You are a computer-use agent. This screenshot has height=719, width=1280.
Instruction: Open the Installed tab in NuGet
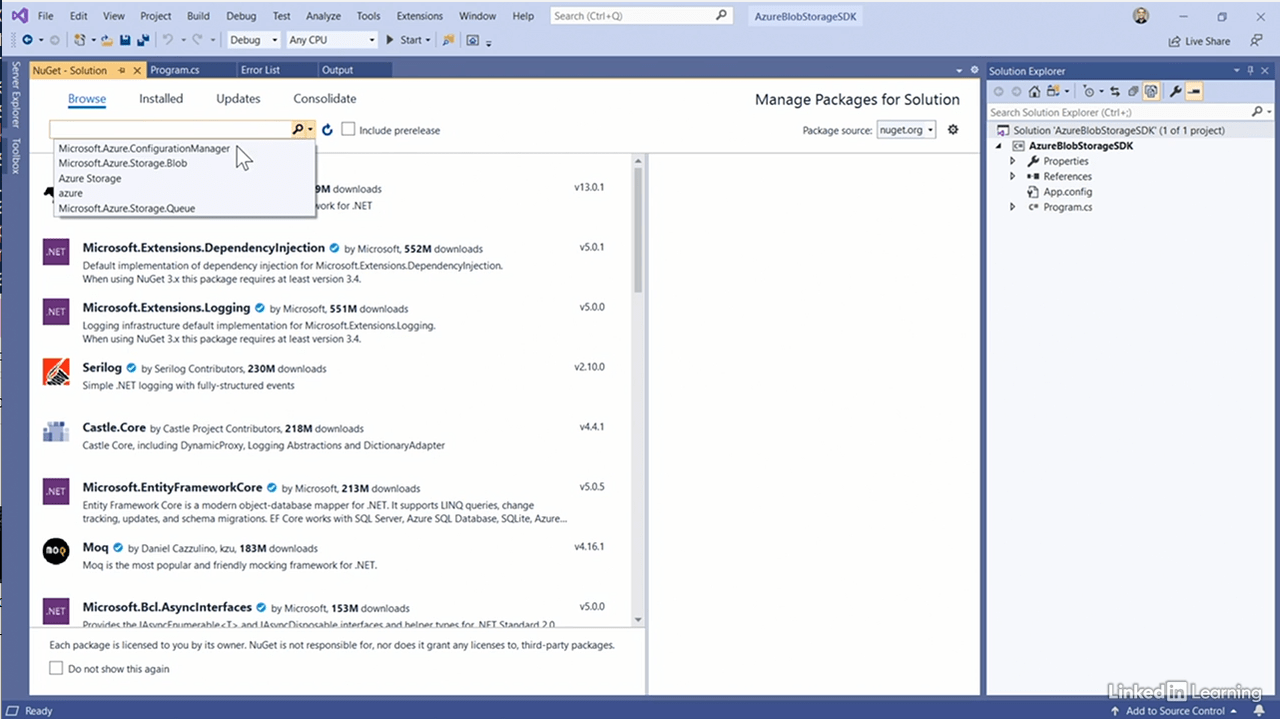coord(161,99)
